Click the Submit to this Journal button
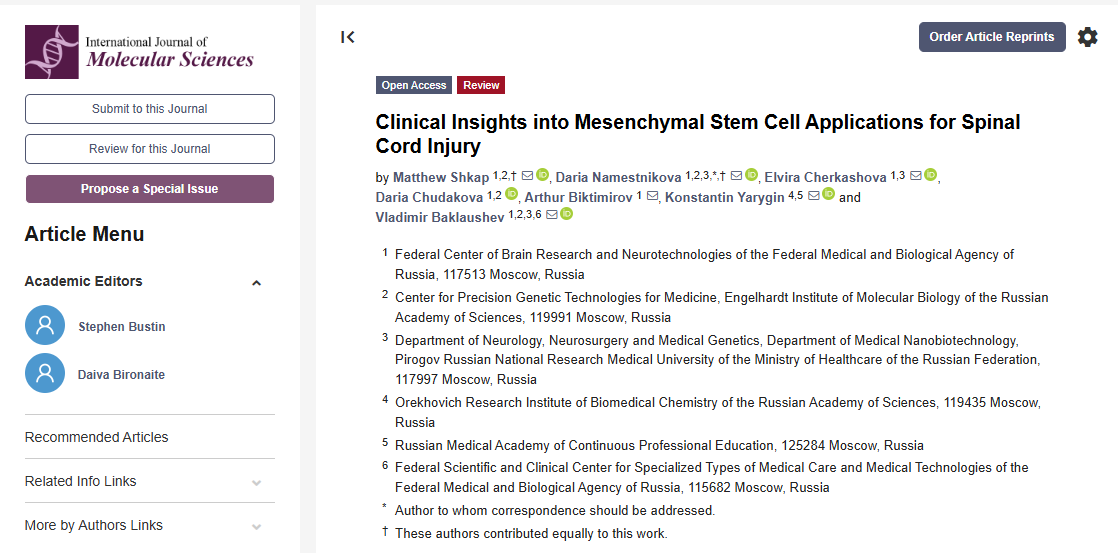This screenshot has width=1118, height=553. click(150, 109)
